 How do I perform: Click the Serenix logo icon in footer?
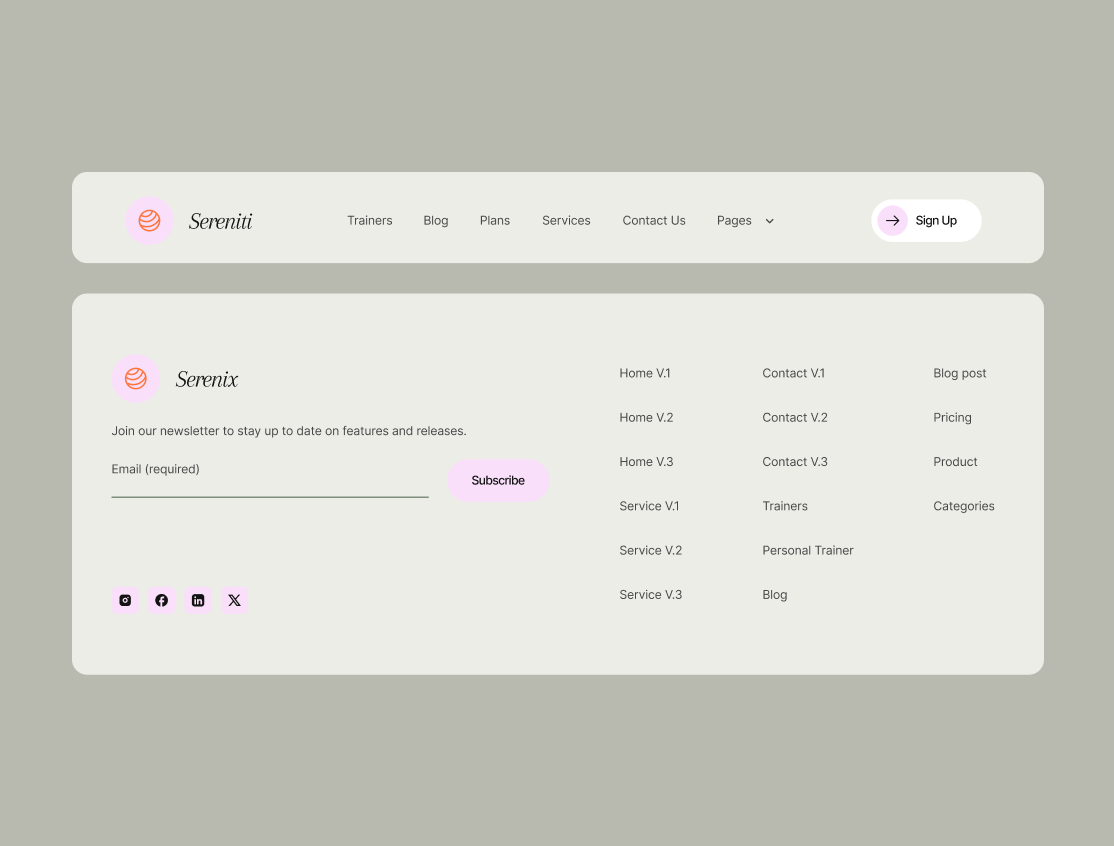click(x=136, y=379)
